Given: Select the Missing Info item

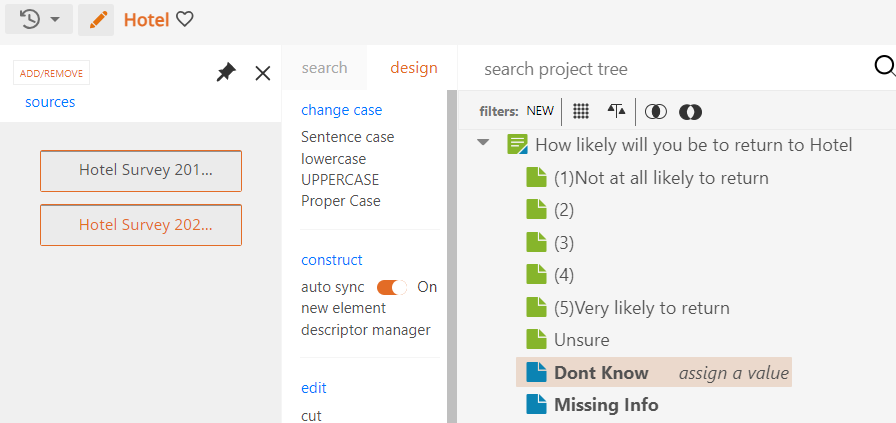Looking at the screenshot, I should click(x=606, y=405).
